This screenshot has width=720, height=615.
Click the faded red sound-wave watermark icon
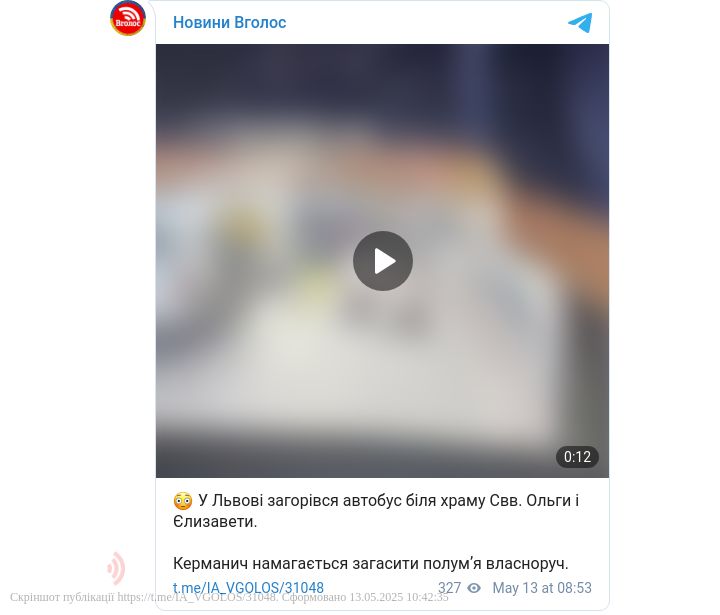[116, 568]
